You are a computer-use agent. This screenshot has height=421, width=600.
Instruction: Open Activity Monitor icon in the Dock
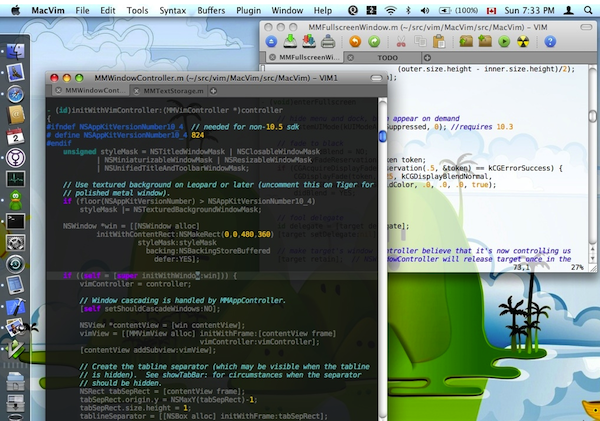(x=16, y=179)
